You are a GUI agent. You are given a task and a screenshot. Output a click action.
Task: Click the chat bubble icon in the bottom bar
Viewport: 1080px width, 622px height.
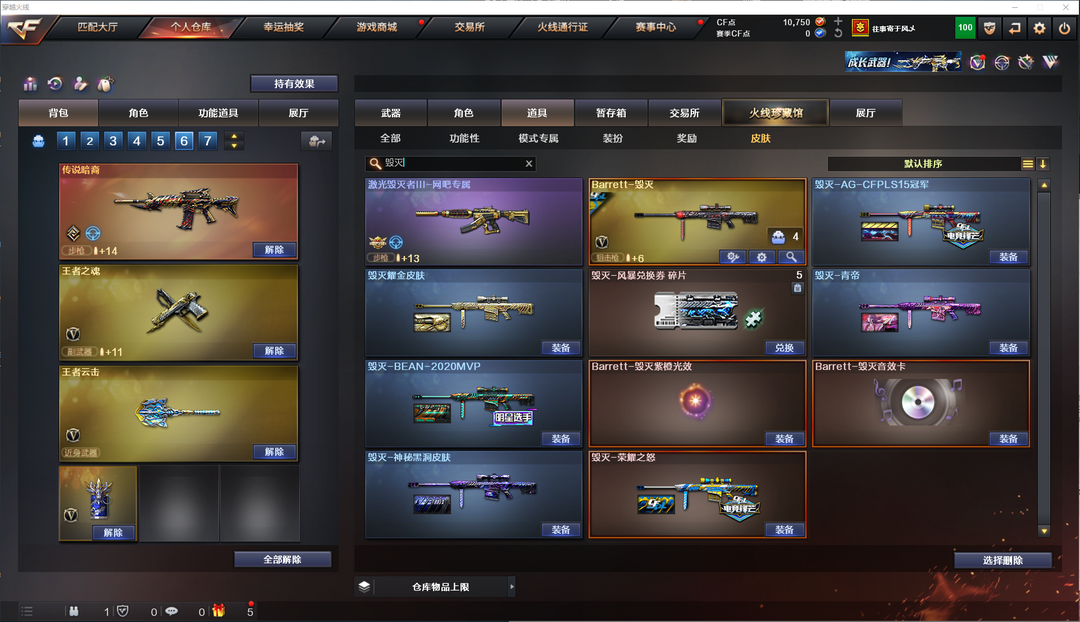point(172,611)
